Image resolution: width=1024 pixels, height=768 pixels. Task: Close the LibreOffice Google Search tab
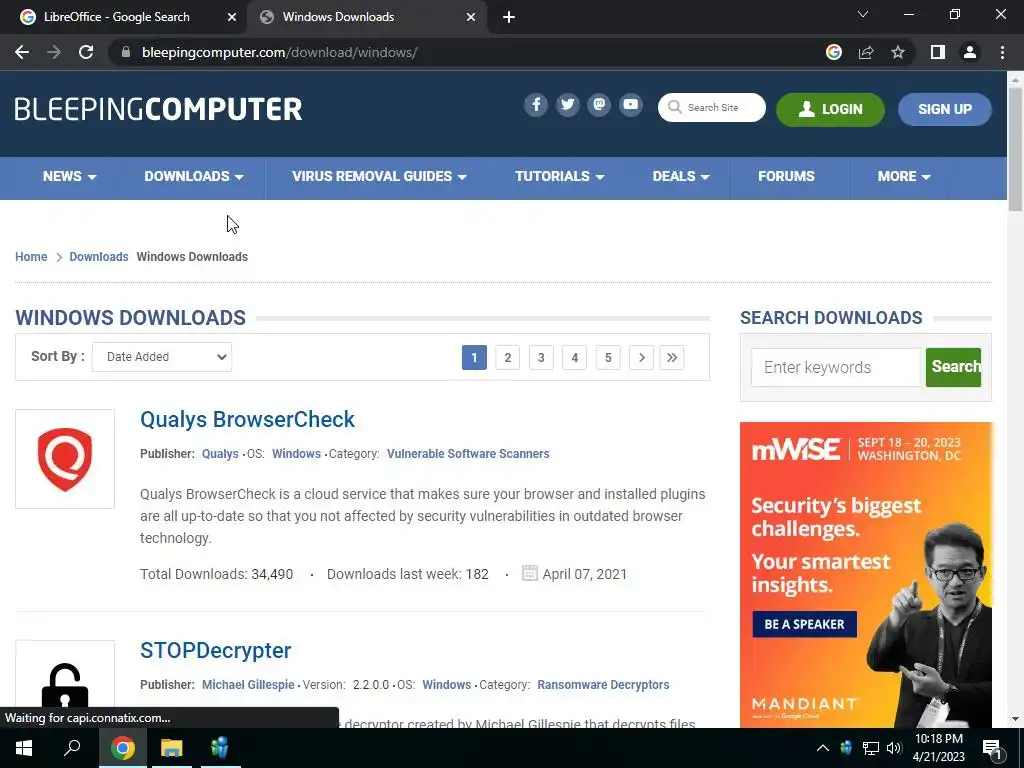232,17
